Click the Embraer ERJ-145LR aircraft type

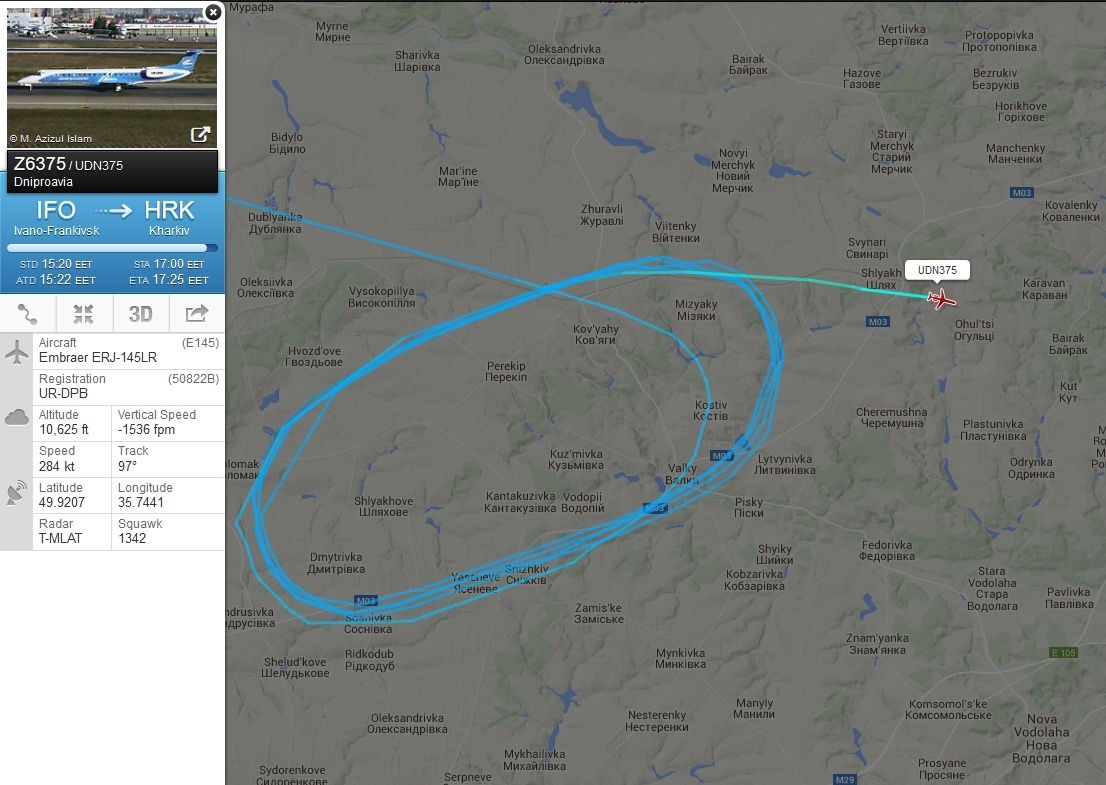[98, 358]
